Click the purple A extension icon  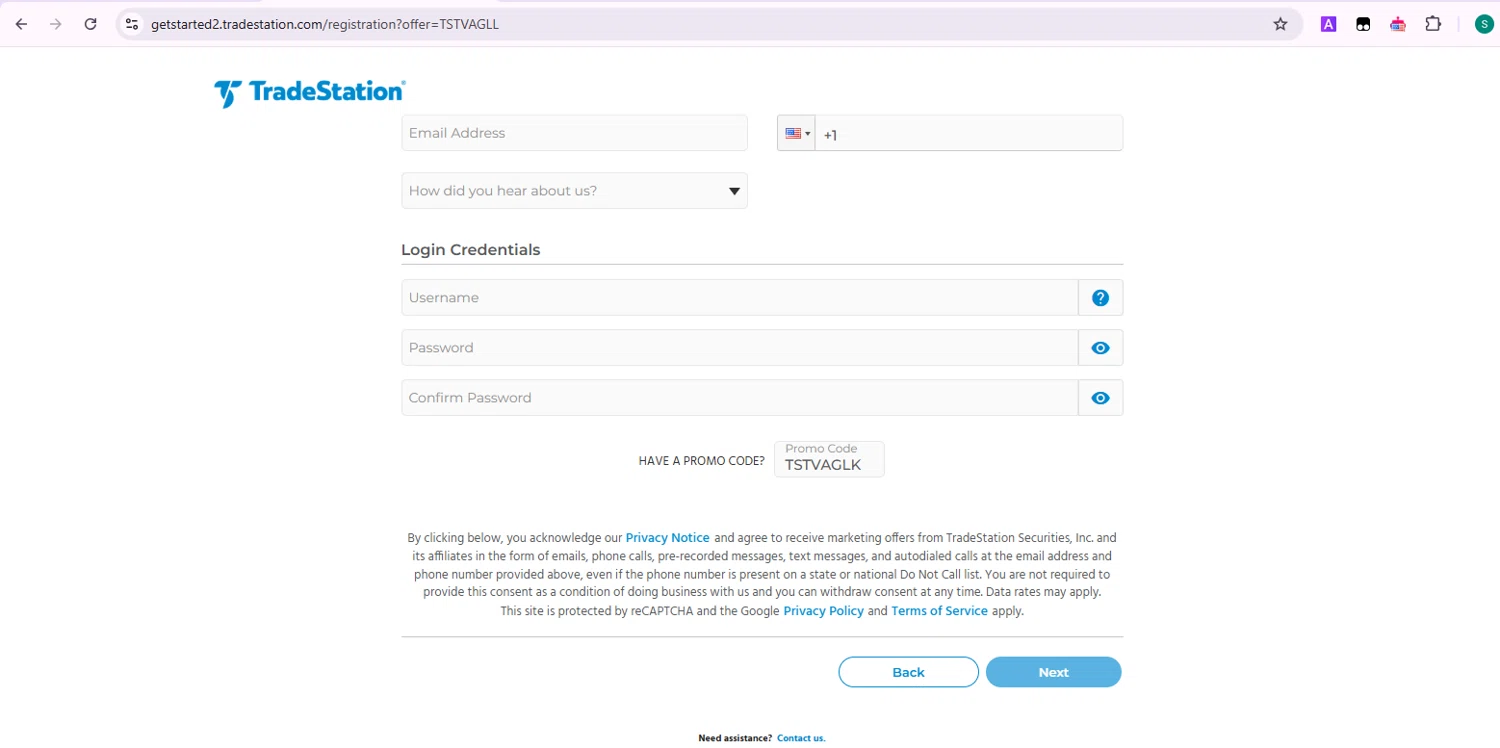[x=1328, y=24]
